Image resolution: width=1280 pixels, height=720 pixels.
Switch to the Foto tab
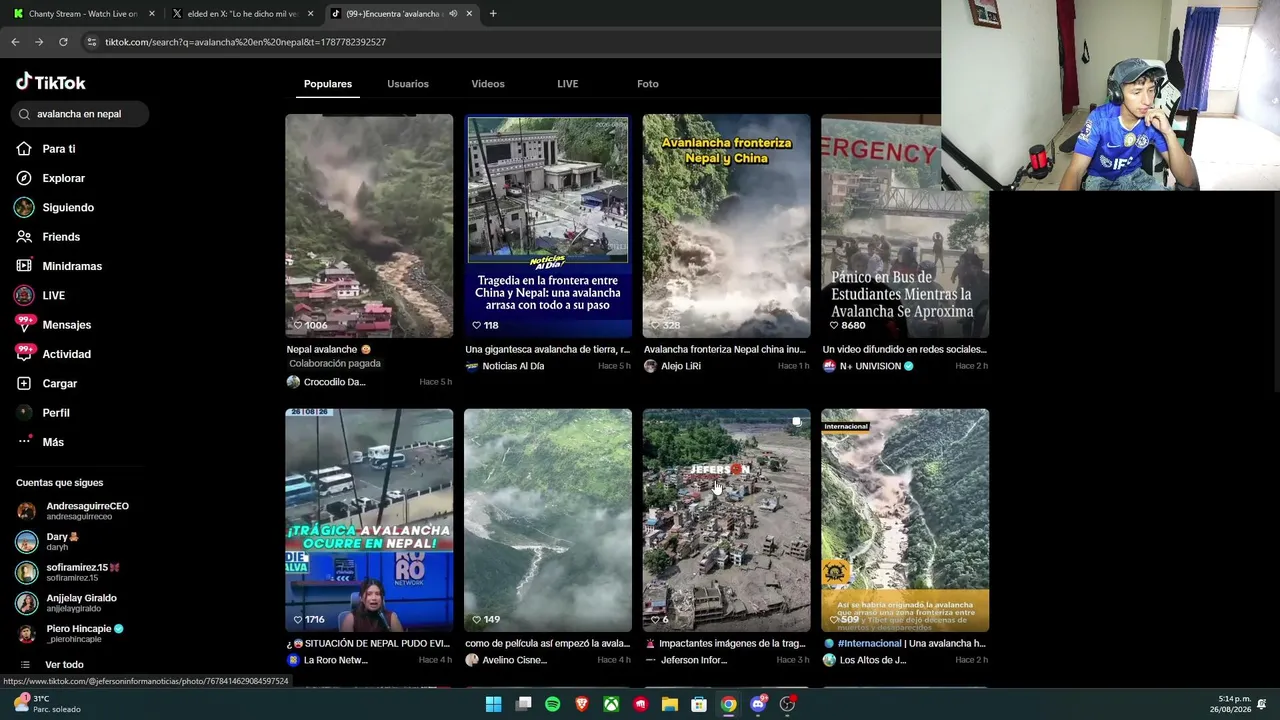(x=648, y=84)
